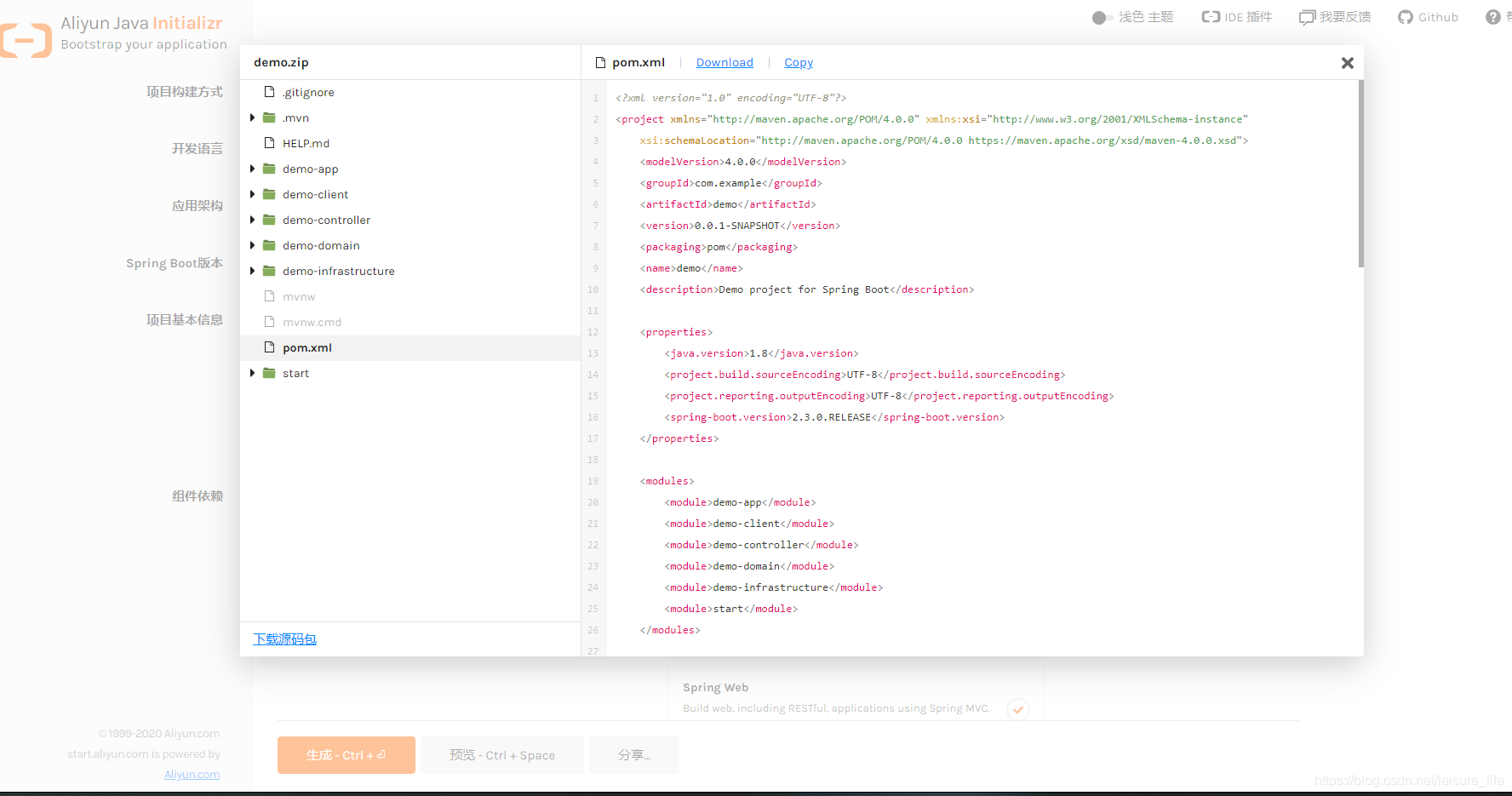Screen dimensions: 1512x796
Task: Click the demo-app folder icon
Action: pyautogui.click(x=269, y=169)
